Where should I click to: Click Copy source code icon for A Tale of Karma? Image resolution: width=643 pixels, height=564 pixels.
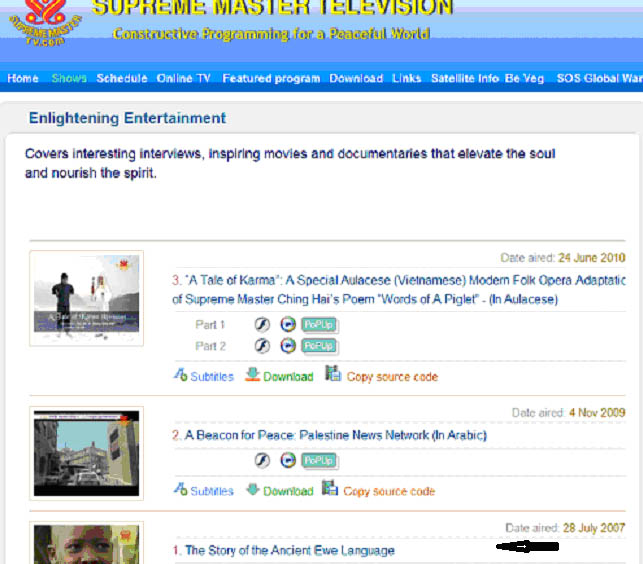click(333, 373)
